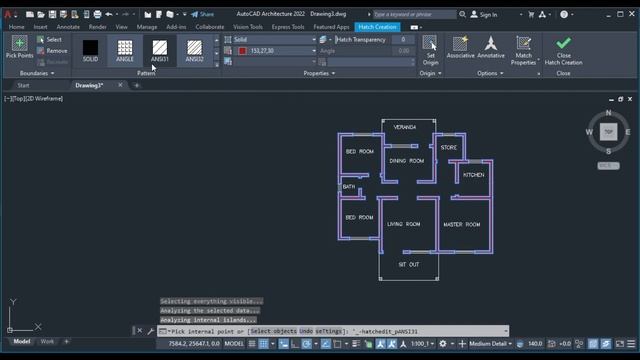
Task: Toggle snap mode grid icon in status bar
Action: coord(264,344)
